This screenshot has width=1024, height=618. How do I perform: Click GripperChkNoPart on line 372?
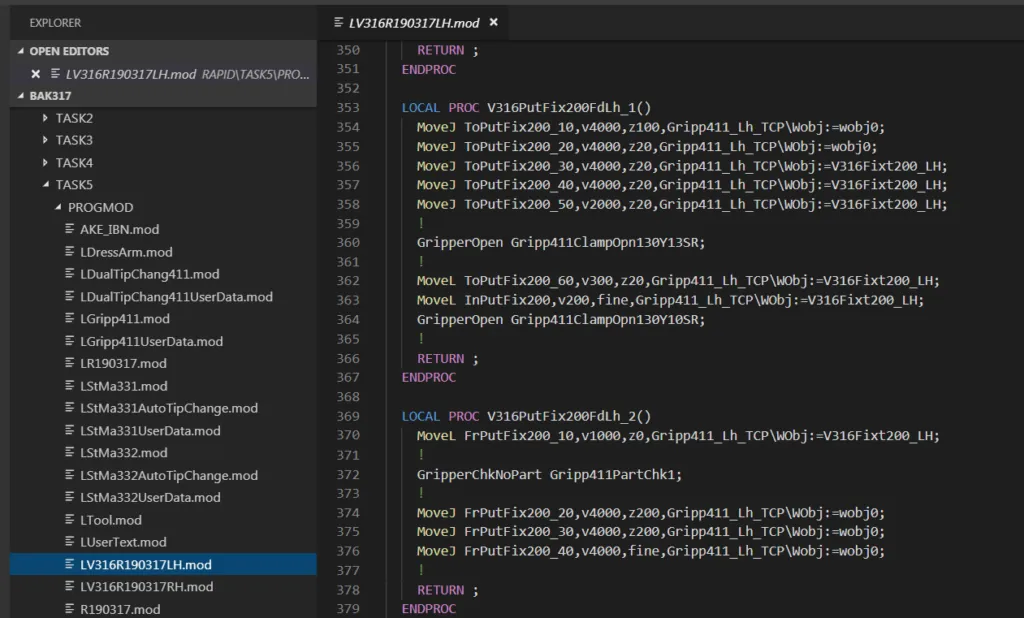479,475
